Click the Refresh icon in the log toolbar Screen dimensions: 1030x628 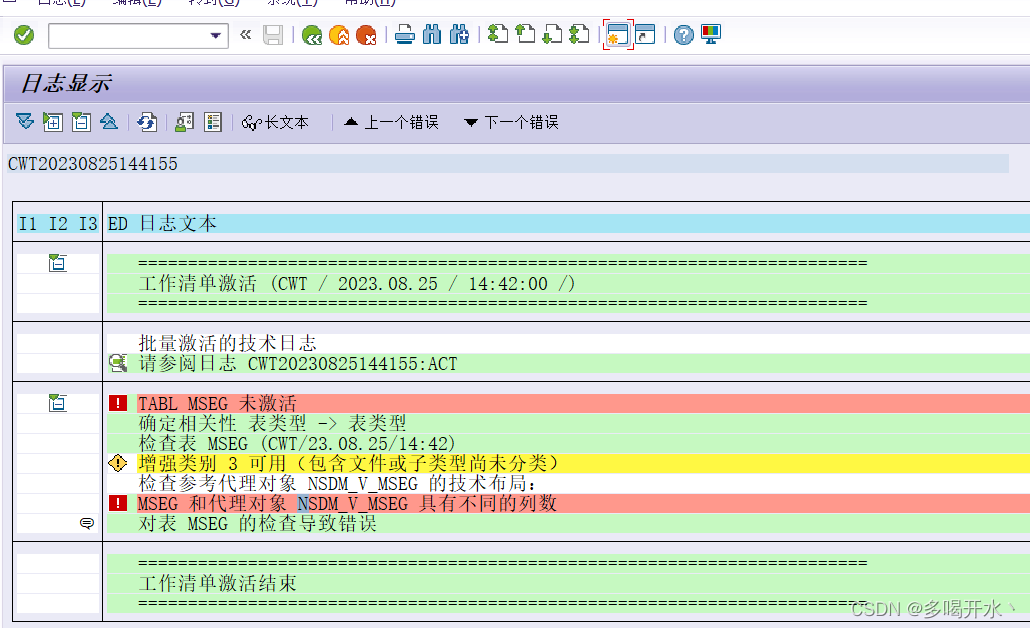pyautogui.click(x=146, y=121)
